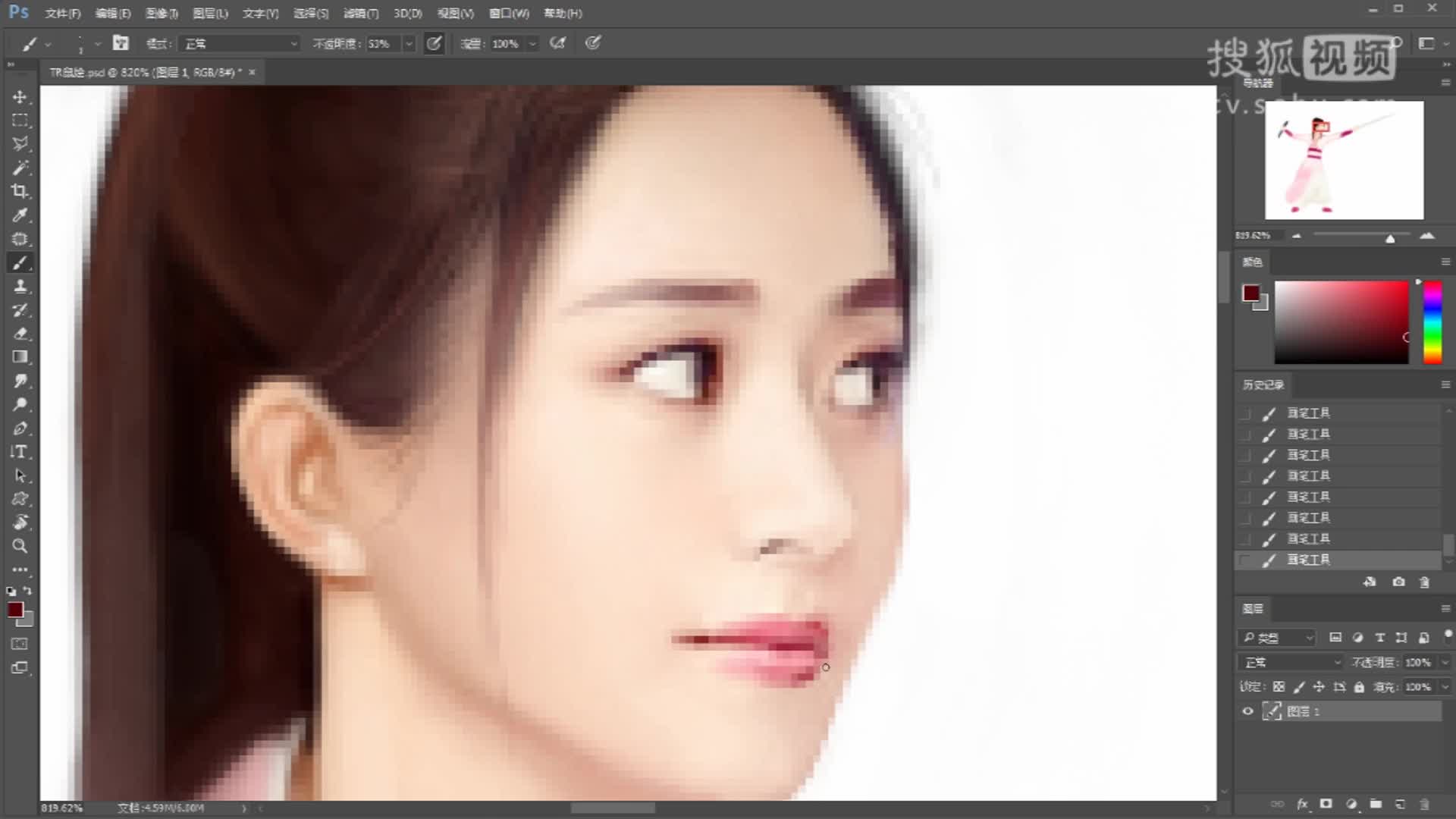Open the brush preset picker arrow
The image size is (1456, 819).
point(97,44)
